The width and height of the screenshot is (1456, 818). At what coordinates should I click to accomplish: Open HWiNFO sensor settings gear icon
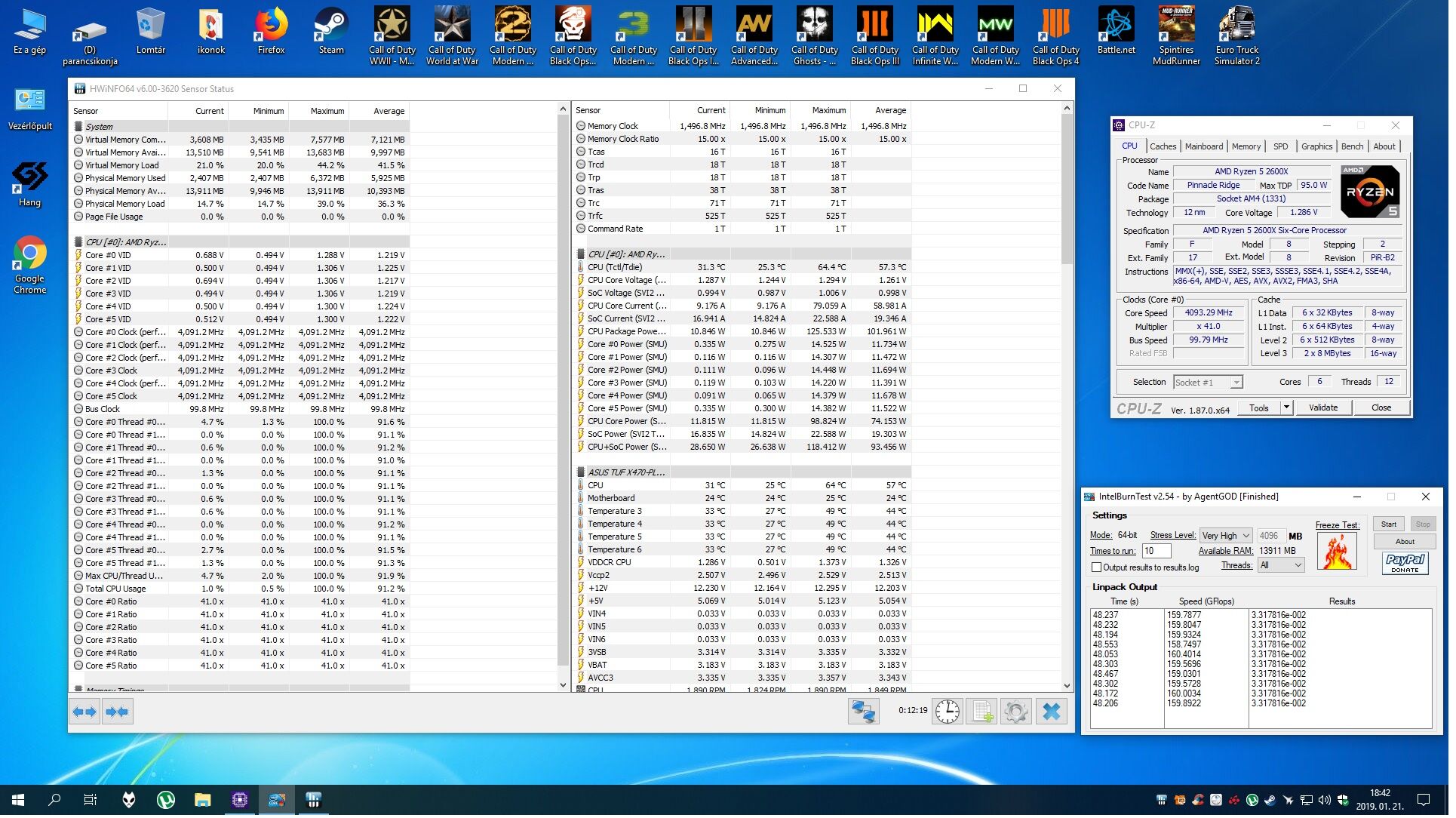[1021, 715]
